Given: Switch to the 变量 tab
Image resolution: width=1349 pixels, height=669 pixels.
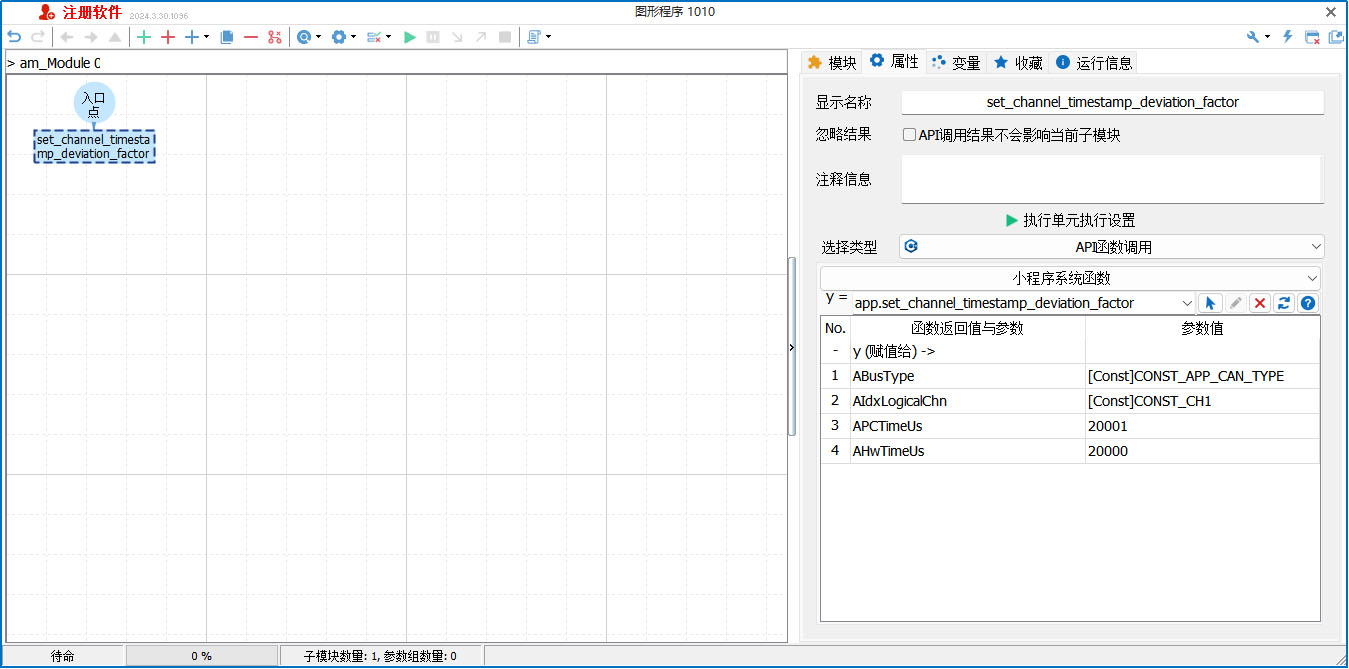Looking at the screenshot, I should coord(956,62).
